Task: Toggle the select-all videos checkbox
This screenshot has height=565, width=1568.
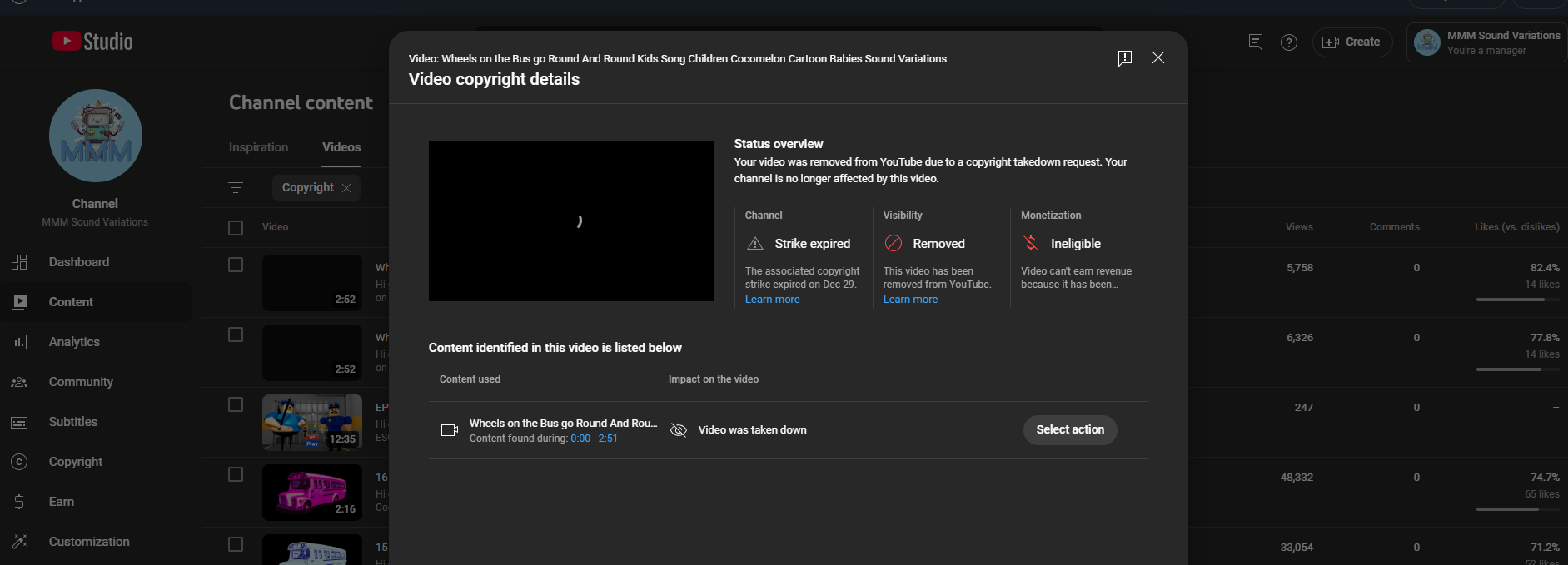Action: (236, 228)
